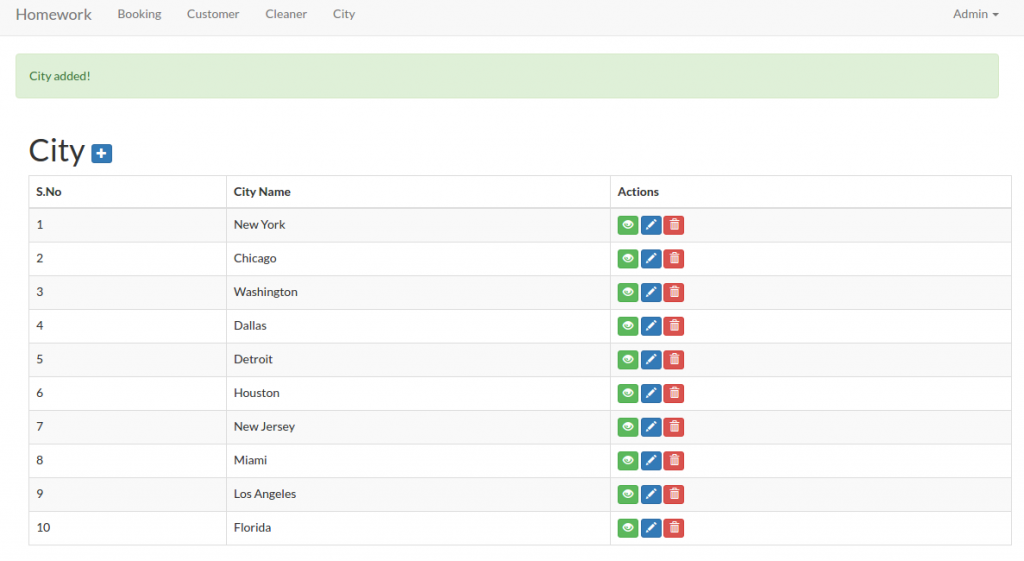Go to the Customer page
The width and height of the screenshot is (1024, 561).
tap(213, 14)
